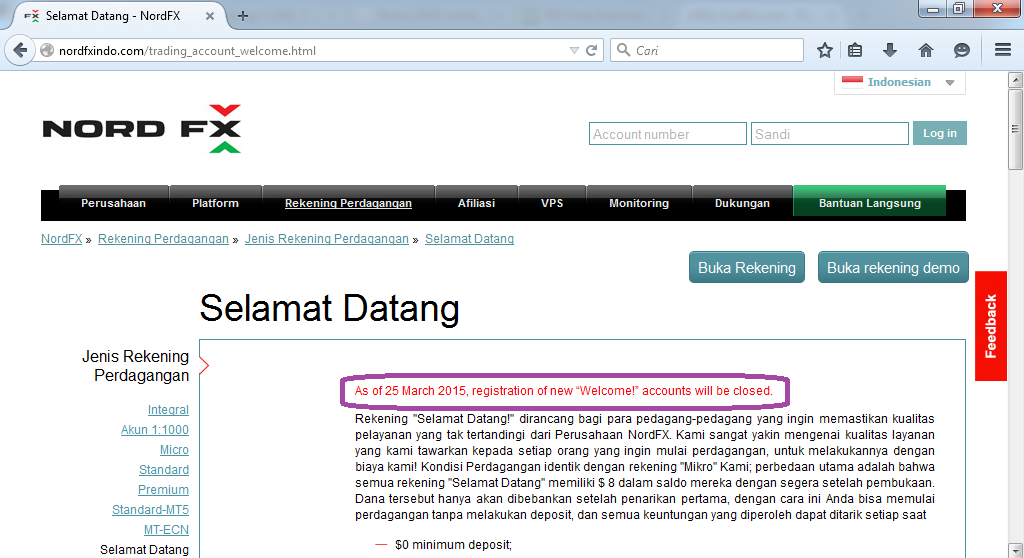Open the Micro account sidebar link
Screen dimensions: 1024x558
pos(174,450)
